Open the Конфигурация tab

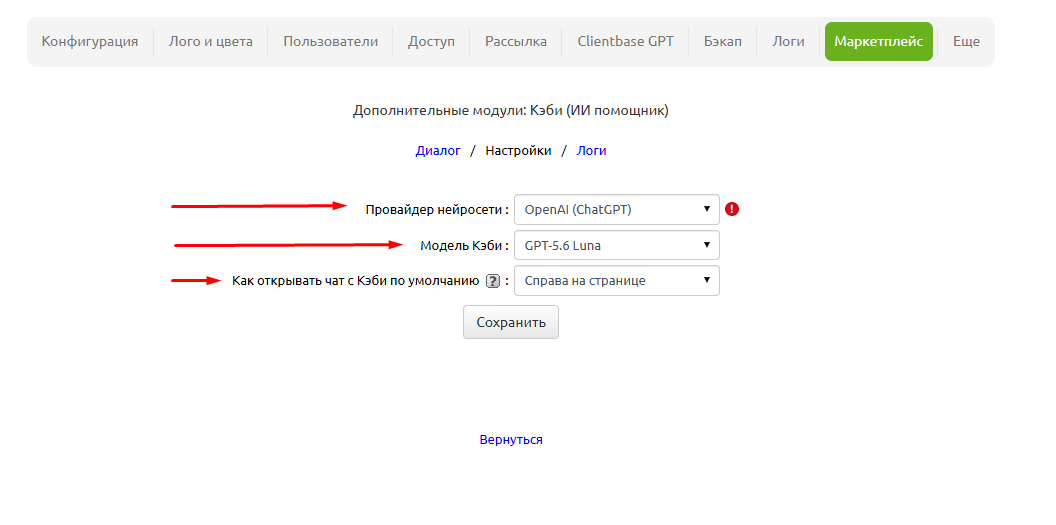click(90, 42)
